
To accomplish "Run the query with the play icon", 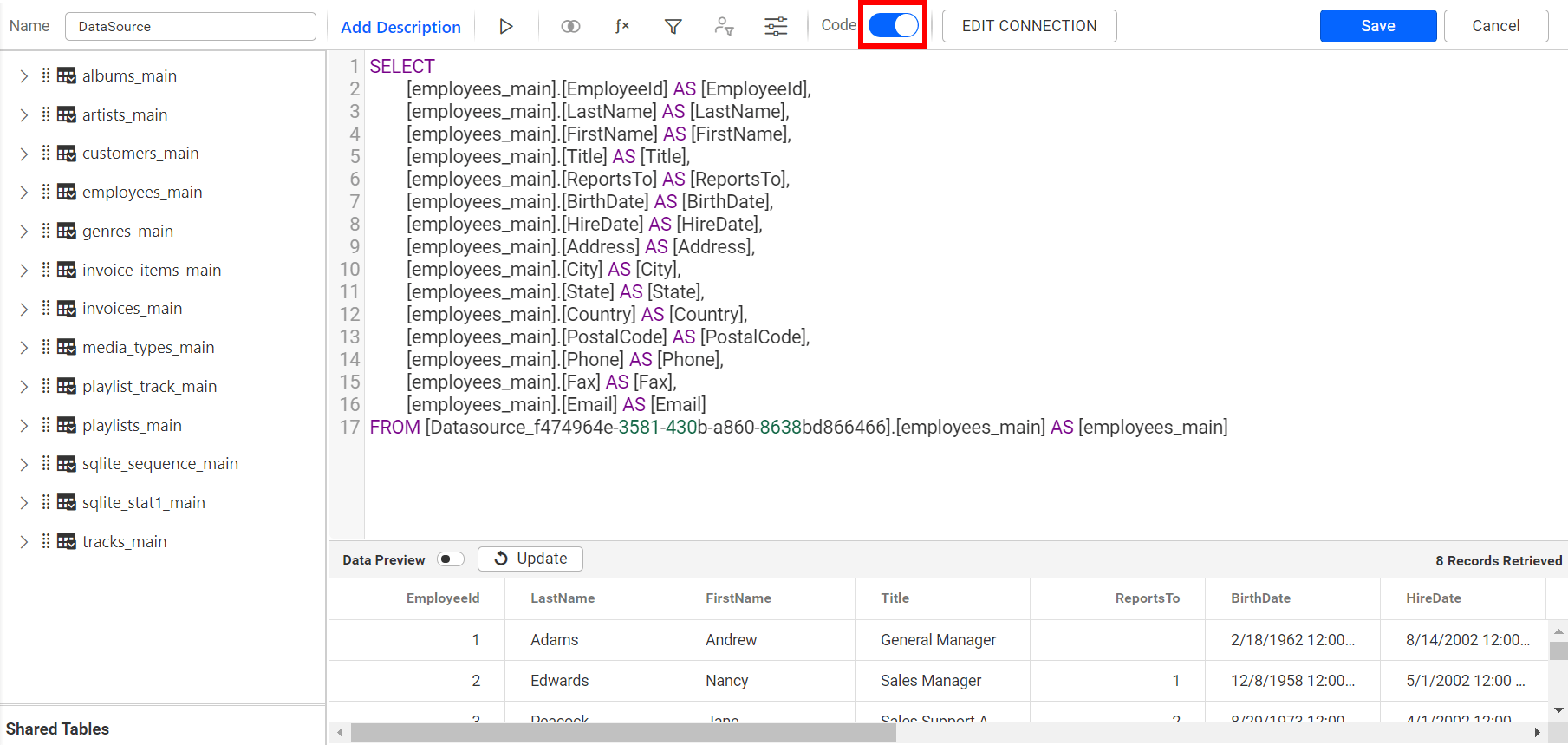I will pyautogui.click(x=506, y=27).
